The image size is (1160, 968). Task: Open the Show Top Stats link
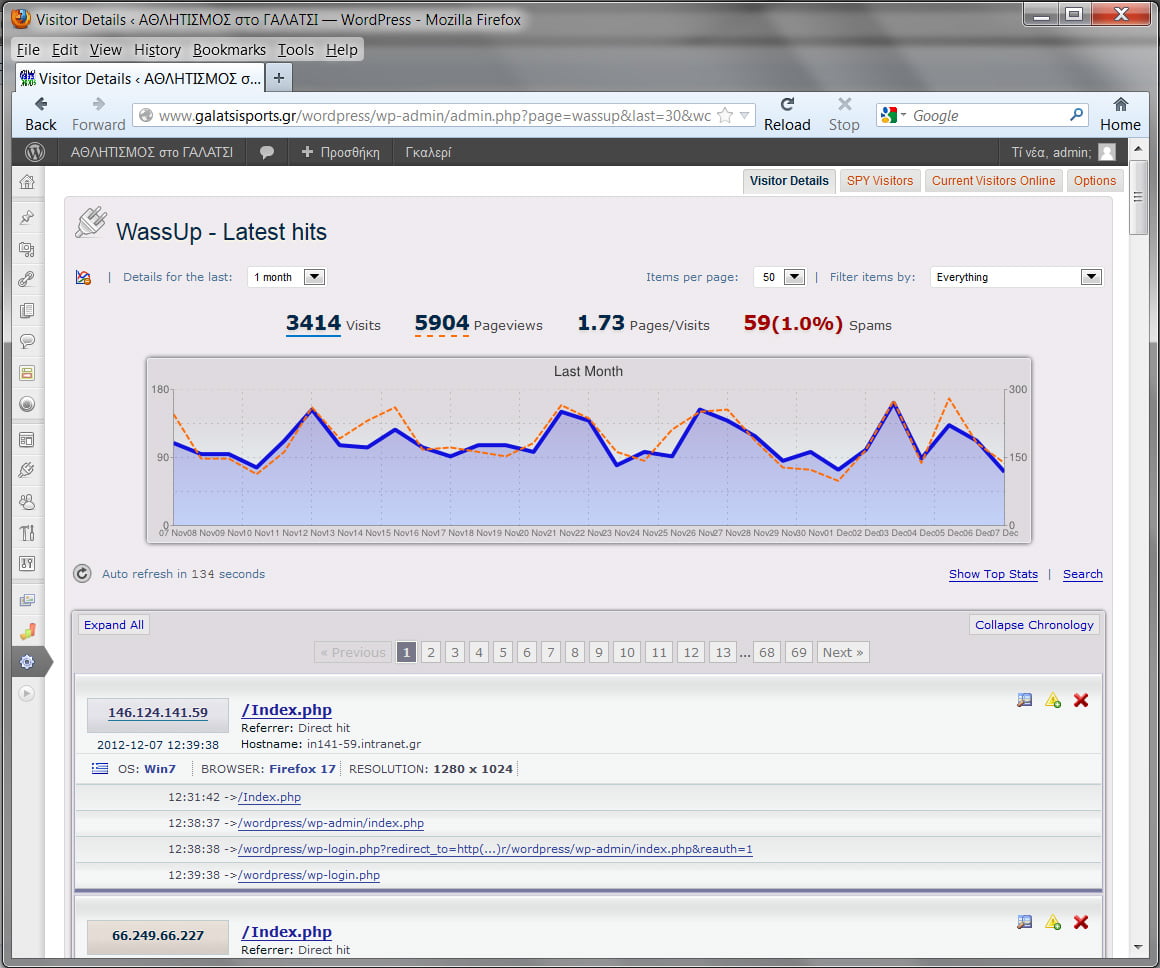[x=994, y=574]
